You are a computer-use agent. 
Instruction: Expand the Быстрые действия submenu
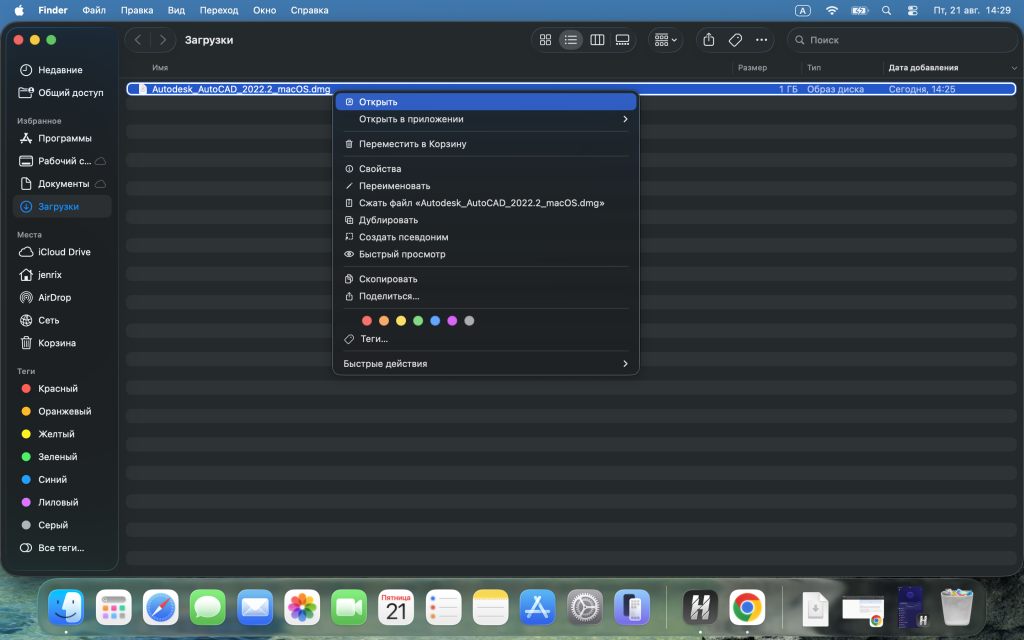(x=486, y=364)
